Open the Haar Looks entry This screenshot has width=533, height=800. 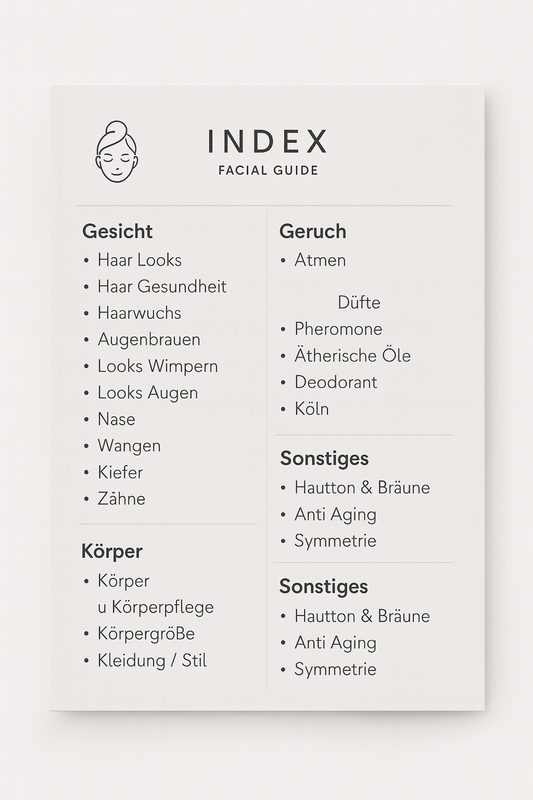(139, 260)
